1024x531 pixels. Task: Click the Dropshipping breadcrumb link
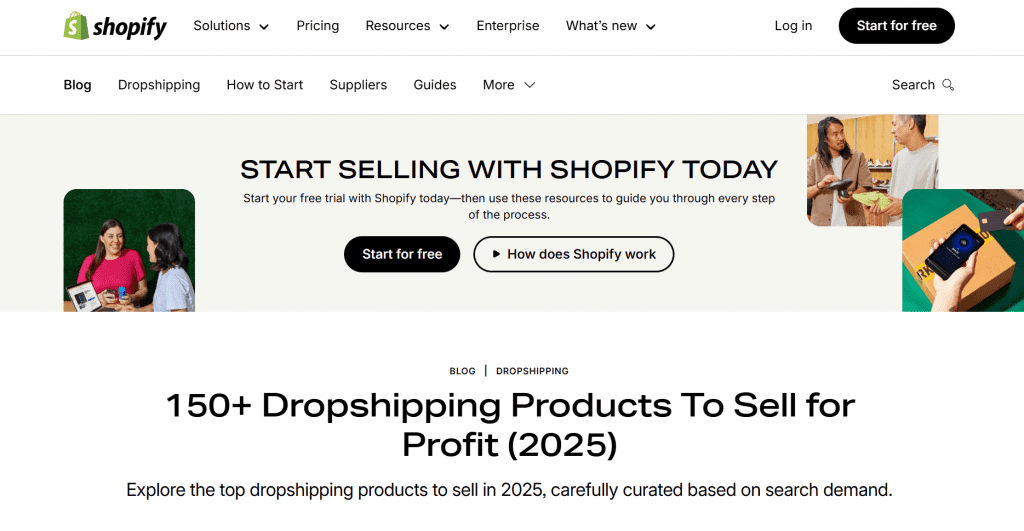(532, 371)
